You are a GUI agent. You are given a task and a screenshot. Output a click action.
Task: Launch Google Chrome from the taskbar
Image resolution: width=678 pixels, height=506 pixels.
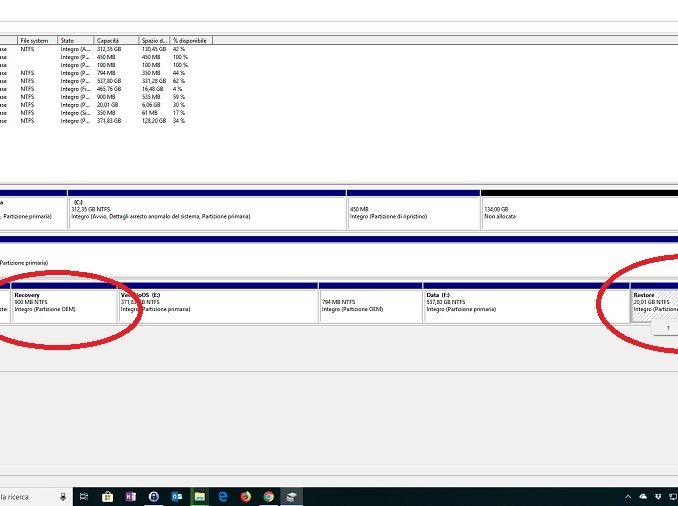point(269,497)
